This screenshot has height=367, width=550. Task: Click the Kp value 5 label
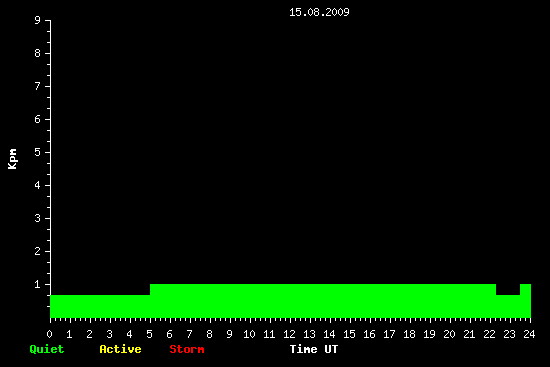(38, 152)
